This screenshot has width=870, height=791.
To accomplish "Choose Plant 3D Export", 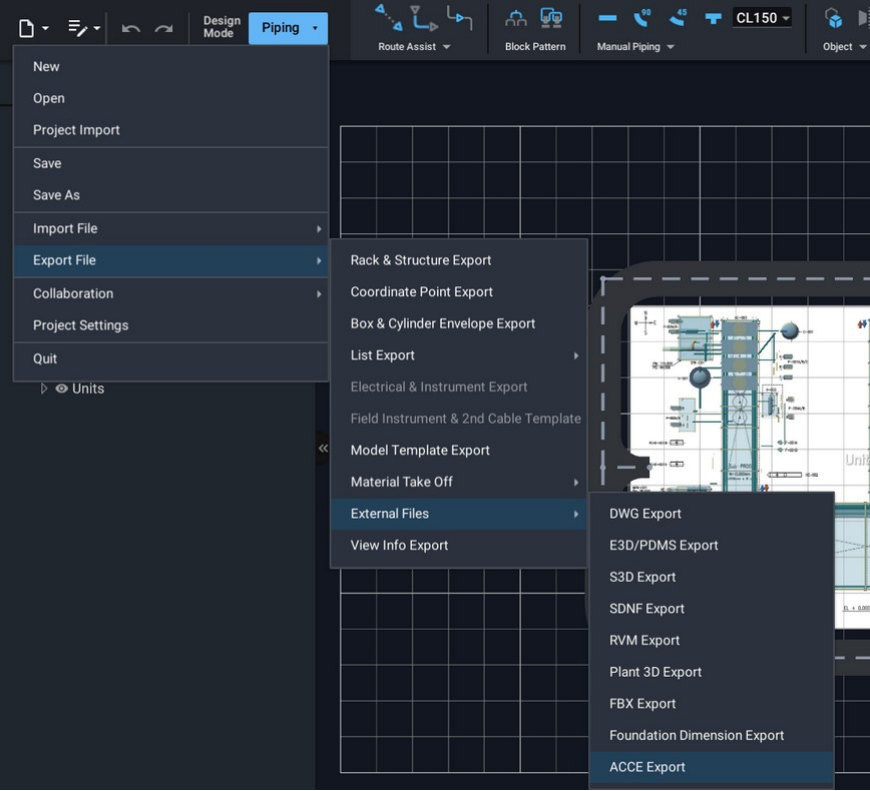I will pyautogui.click(x=712, y=672).
